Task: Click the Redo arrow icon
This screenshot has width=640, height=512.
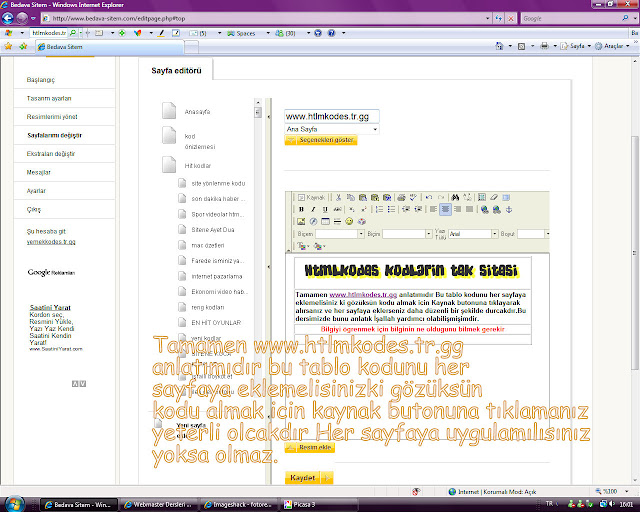Action: coord(441,197)
